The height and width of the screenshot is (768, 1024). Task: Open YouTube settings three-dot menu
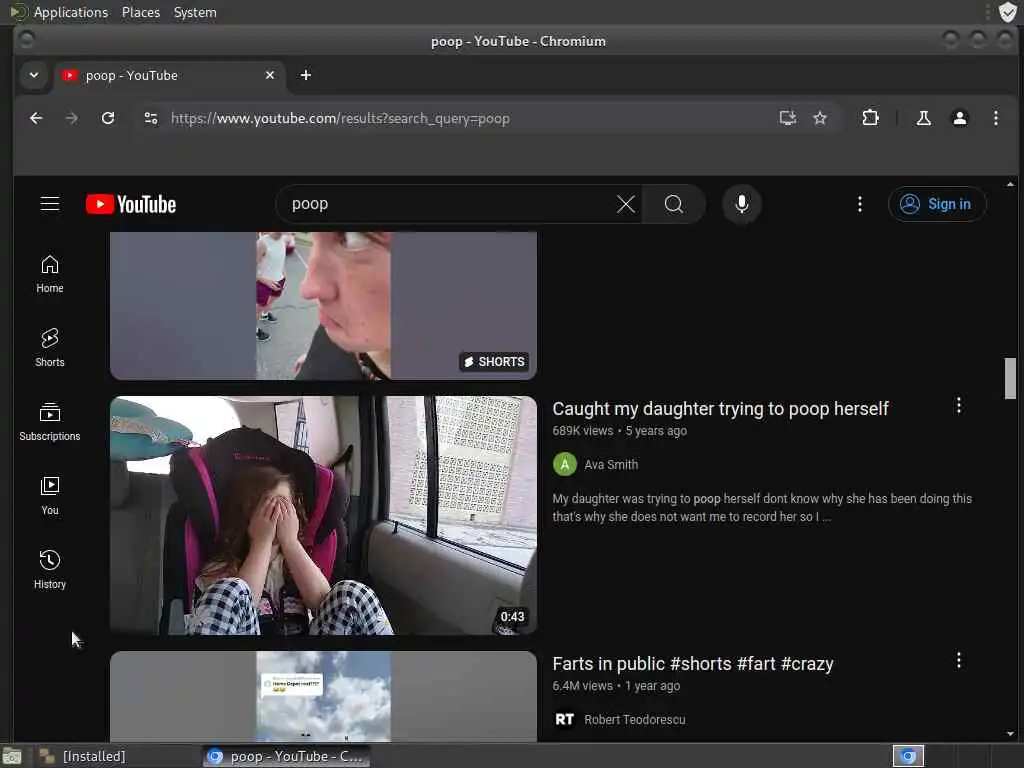pyautogui.click(x=859, y=204)
